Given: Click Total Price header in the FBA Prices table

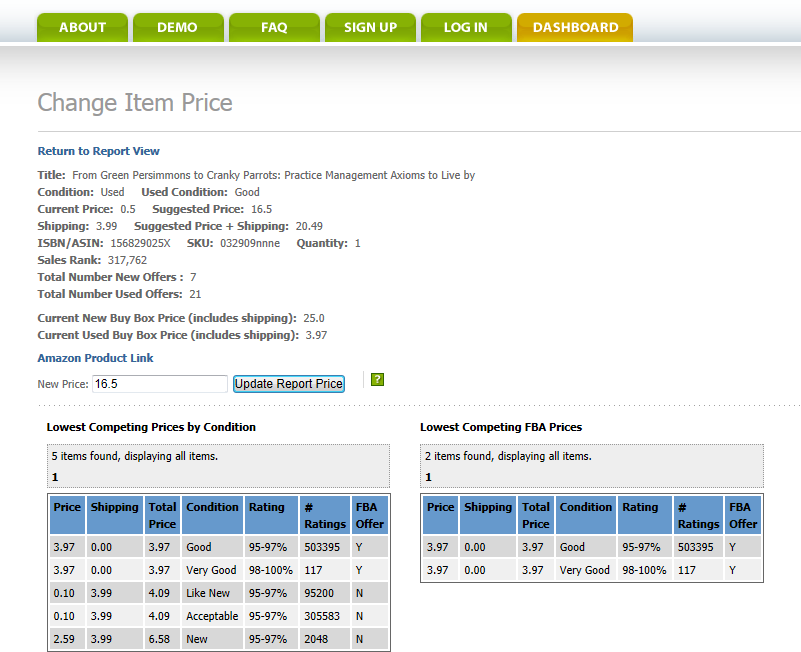Looking at the screenshot, I should pyautogui.click(x=535, y=515).
